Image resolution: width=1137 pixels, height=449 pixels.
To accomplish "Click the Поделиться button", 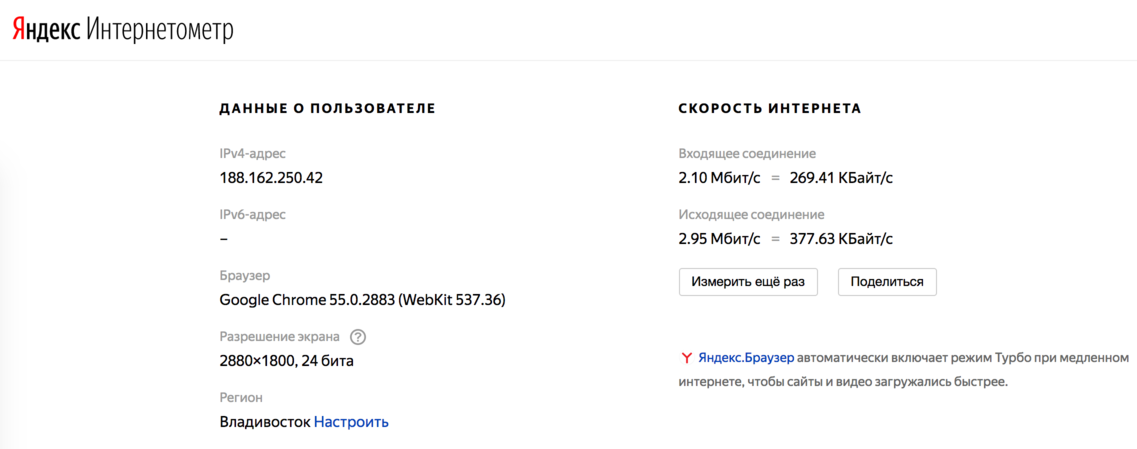I will point(887,282).
